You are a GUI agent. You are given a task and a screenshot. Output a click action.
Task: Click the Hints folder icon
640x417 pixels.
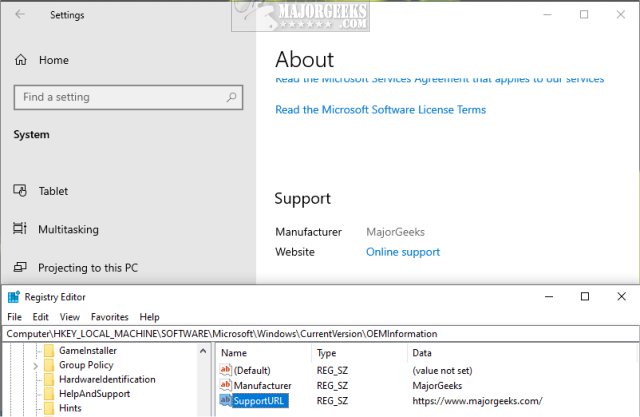(49, 408)
